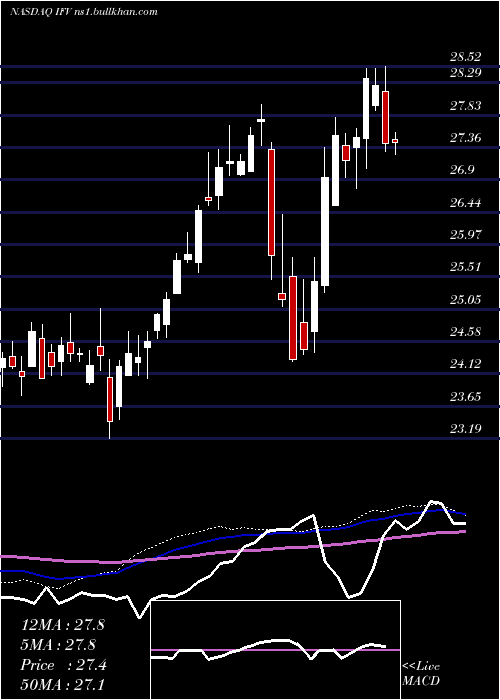Click the Price : 27.4 readout
500x700 pixels.
[64, 665]
